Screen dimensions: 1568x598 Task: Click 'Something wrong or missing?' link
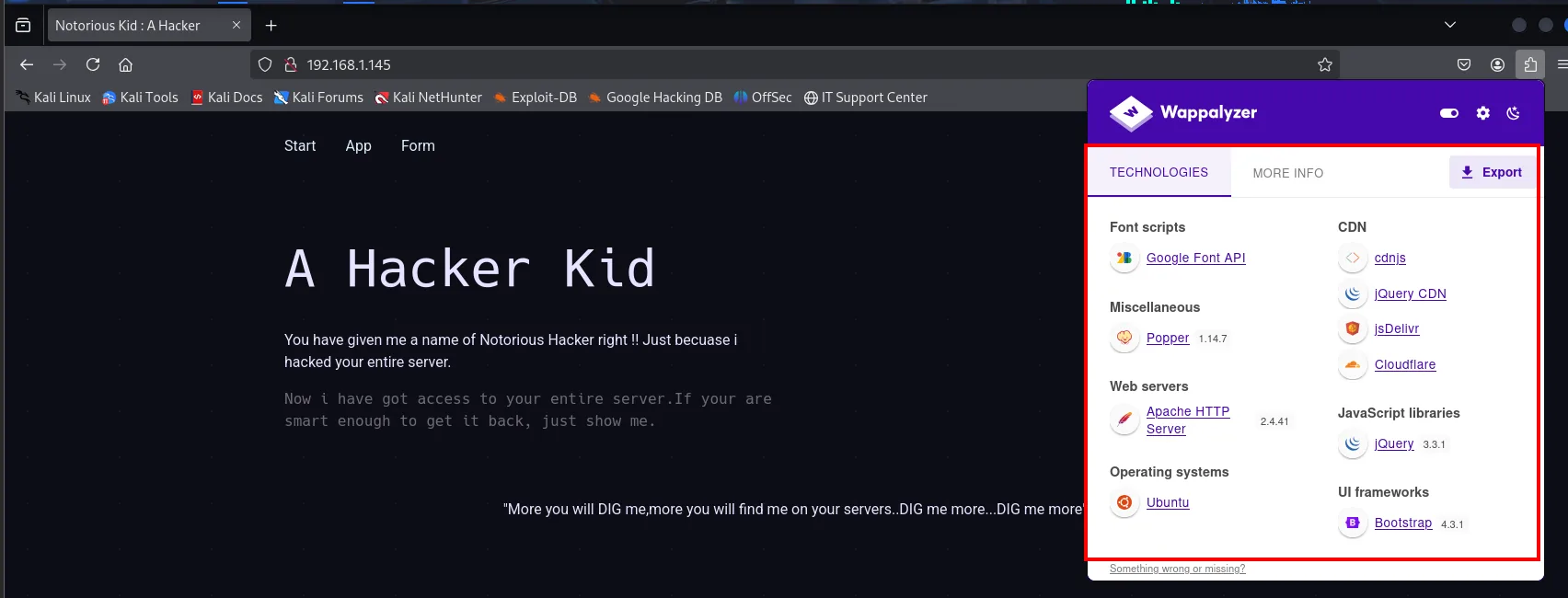1177,569
